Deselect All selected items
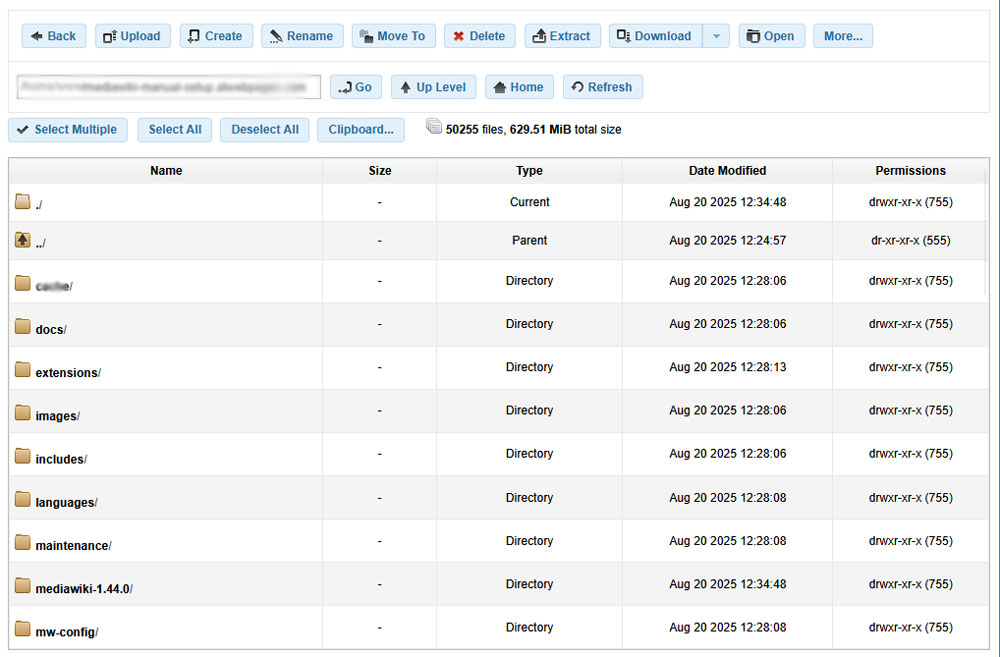 [264, 129]
